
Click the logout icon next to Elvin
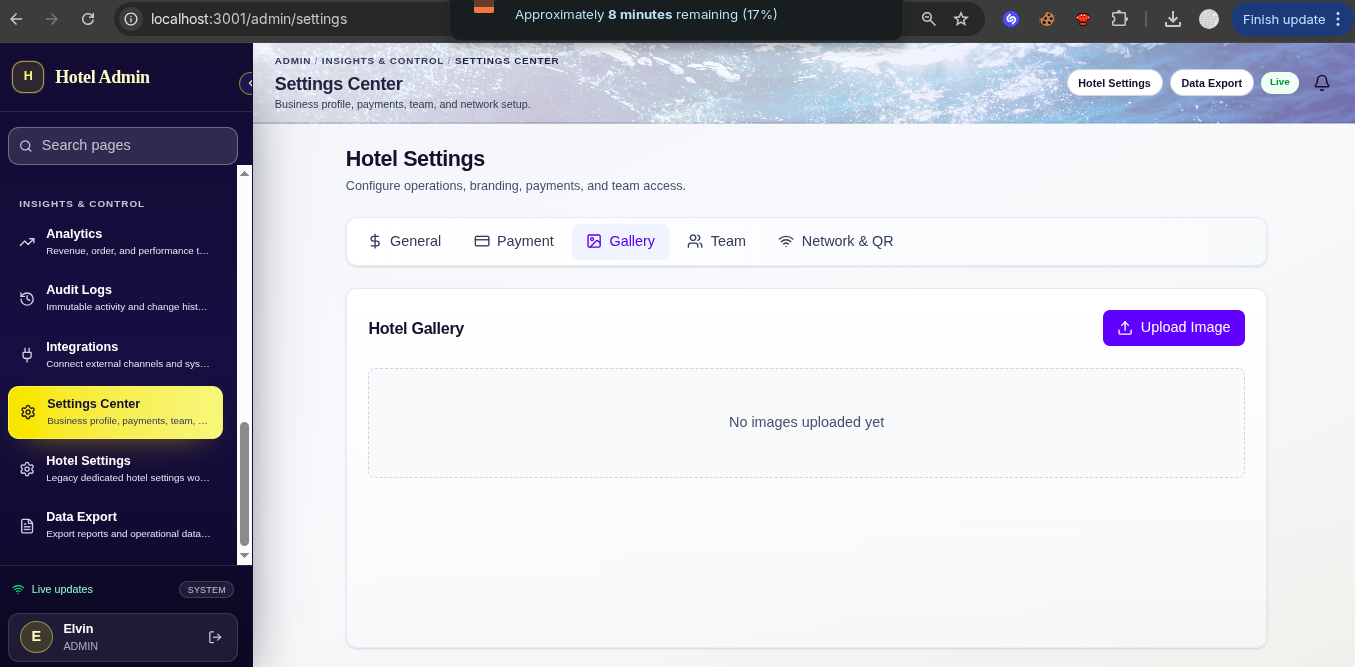215,637
